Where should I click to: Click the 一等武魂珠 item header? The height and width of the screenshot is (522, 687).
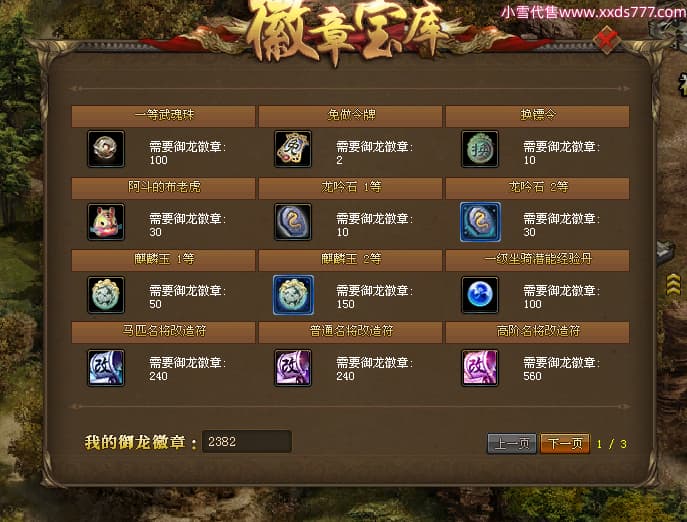click(163, 116)
